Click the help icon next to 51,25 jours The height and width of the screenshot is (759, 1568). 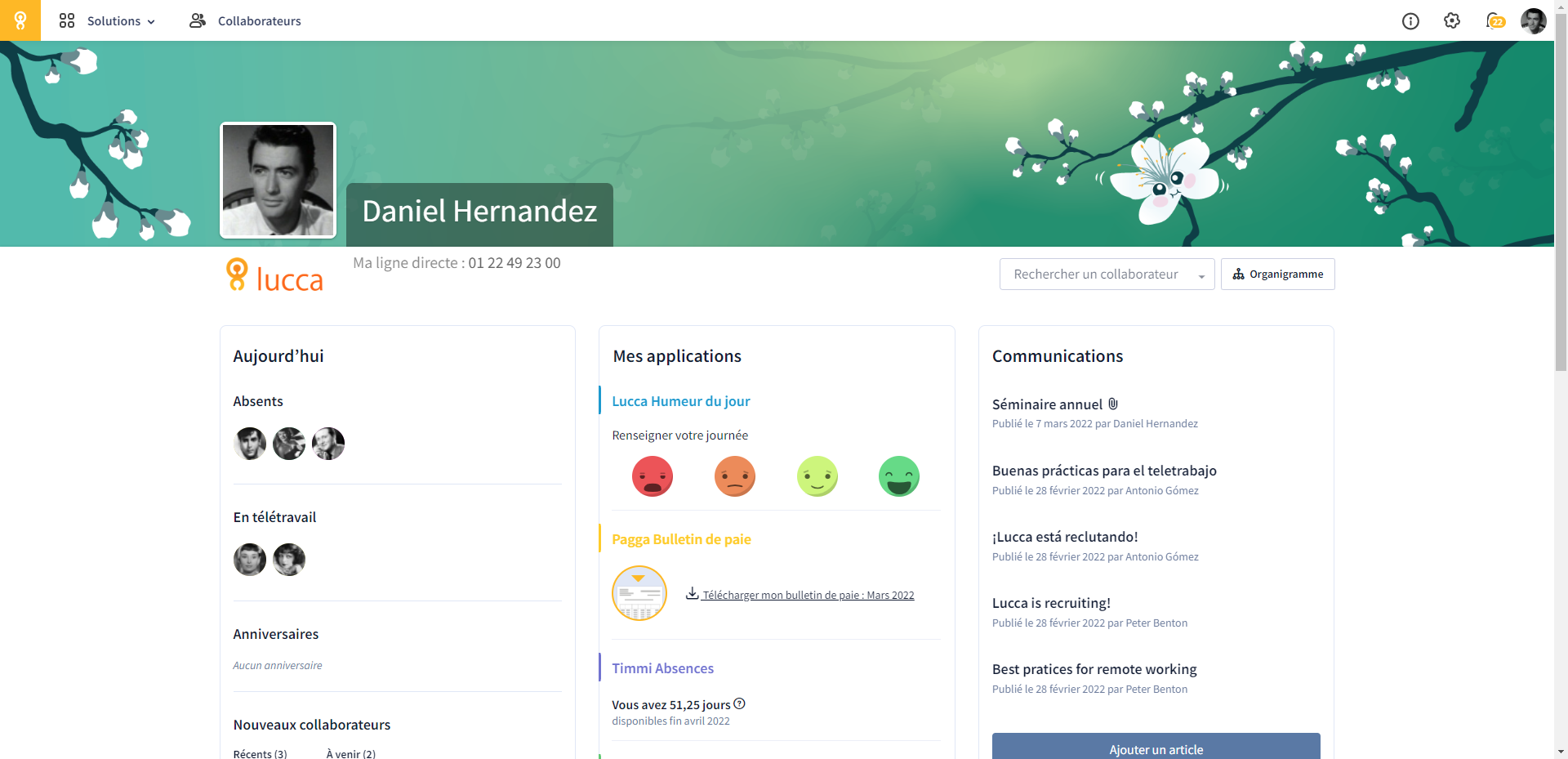[x=739, y=703]
